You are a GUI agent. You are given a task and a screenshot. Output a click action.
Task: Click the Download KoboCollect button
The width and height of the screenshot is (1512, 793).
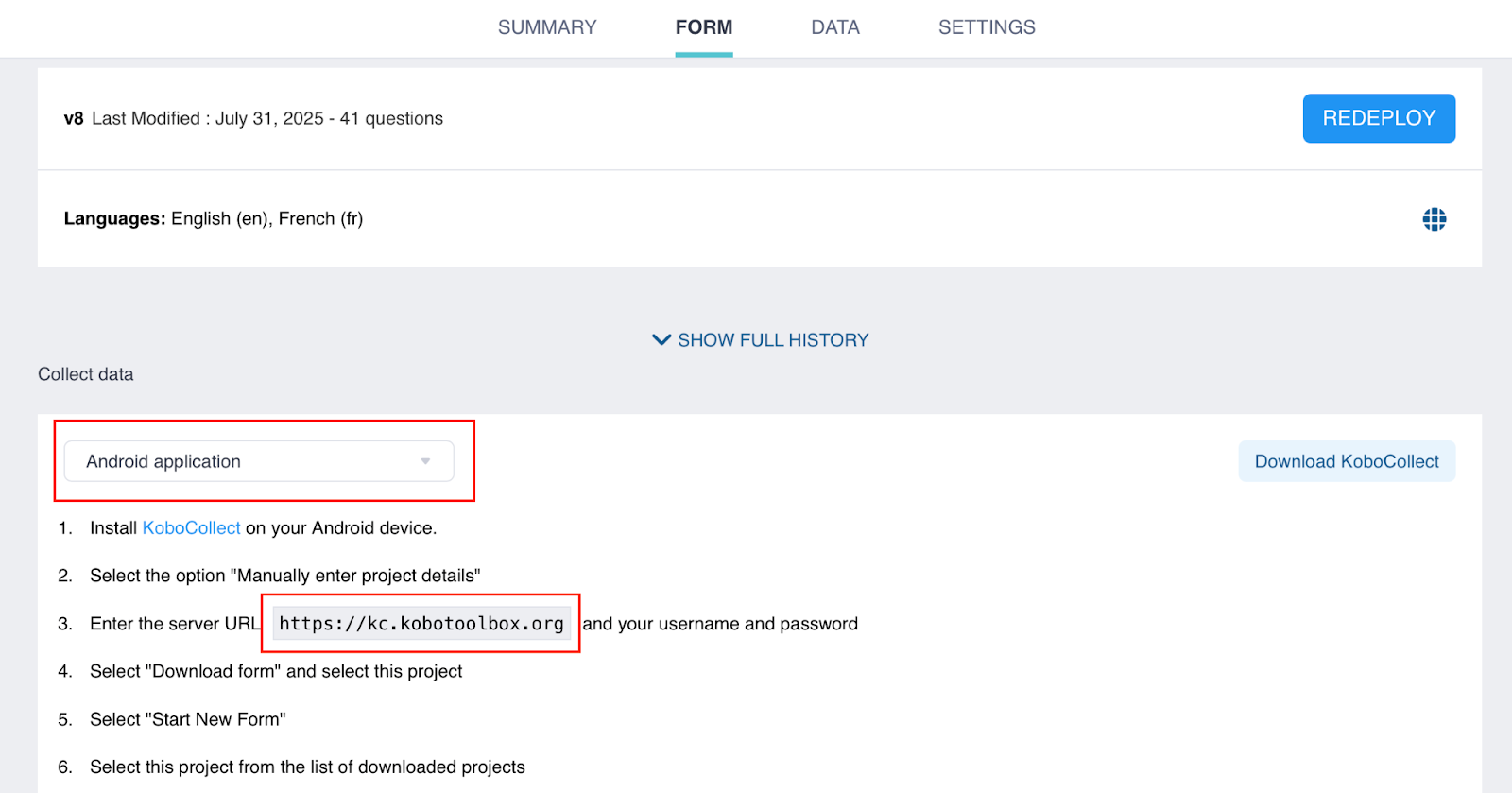(1347, 461)
